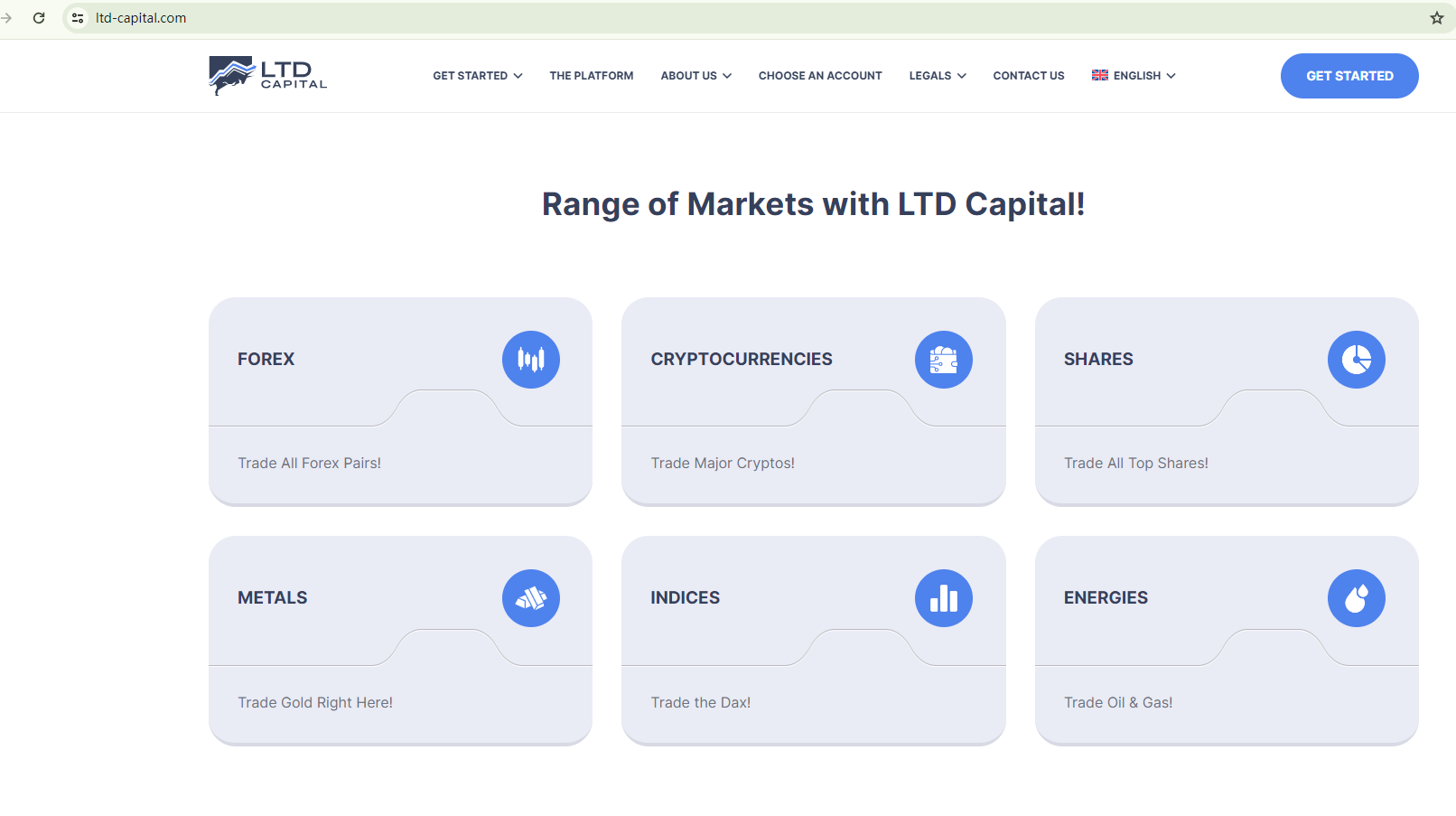Click the Shares pie chart icon

(x=1357, y=360)
